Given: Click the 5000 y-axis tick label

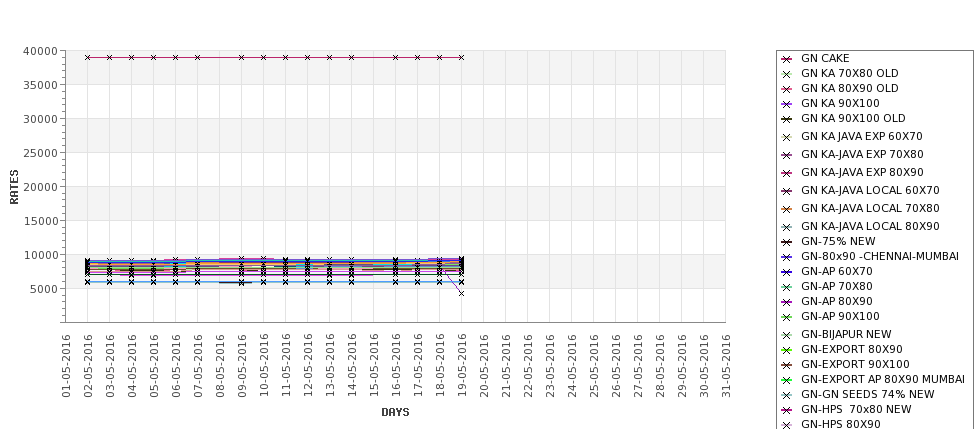Looking at the screenshot, I should pos(44,288).
